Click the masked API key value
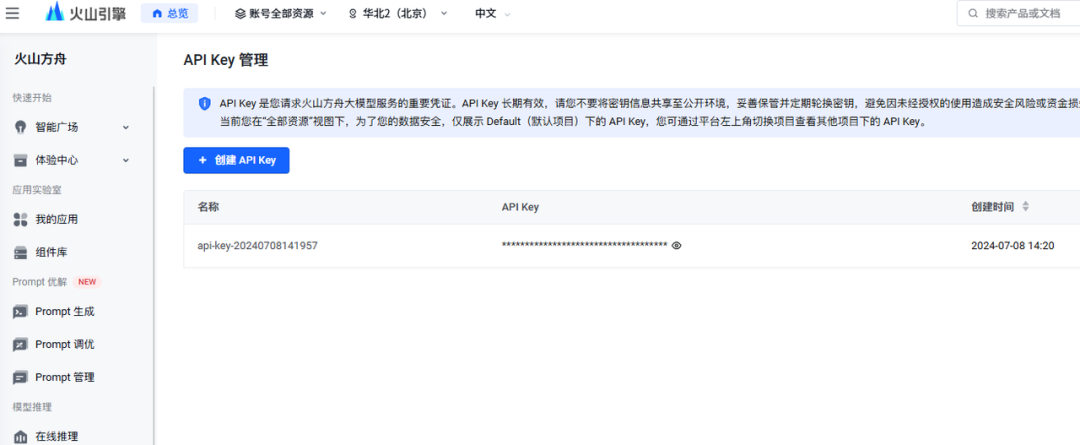The image size is (1080, 445). click(x=584, y=245)
